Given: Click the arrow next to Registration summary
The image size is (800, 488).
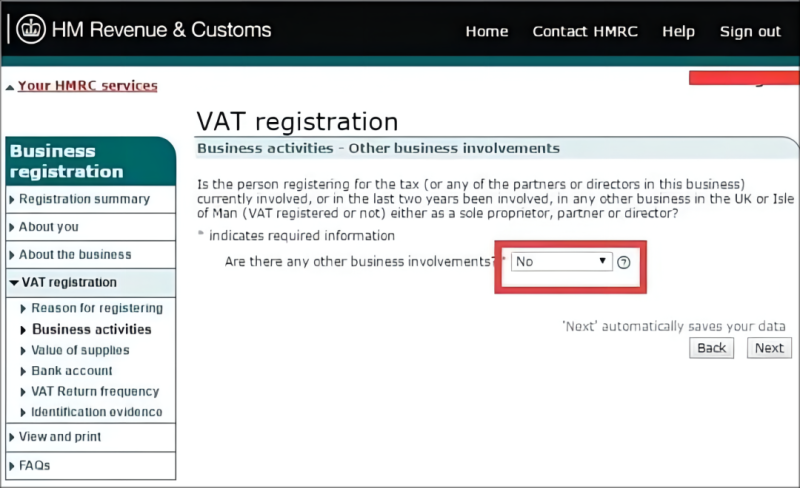Looking at the screenshot, I should pos(12,200).
